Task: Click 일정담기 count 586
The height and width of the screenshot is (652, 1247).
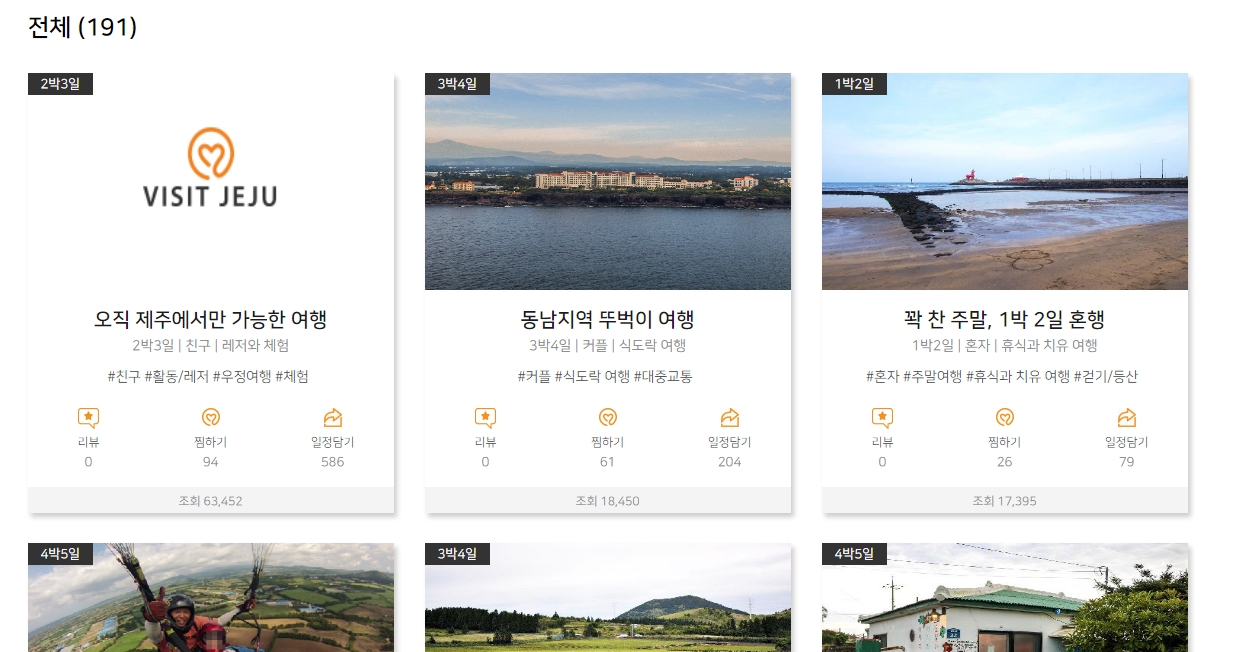Action: [x=333, y=462]
